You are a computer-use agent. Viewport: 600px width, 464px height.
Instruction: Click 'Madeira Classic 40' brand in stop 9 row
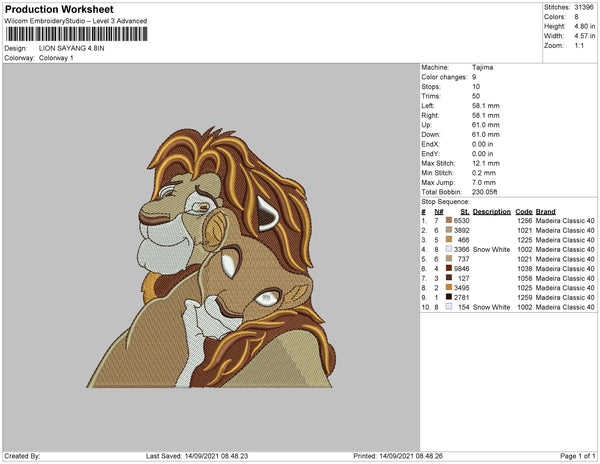(x=565, y=297)
